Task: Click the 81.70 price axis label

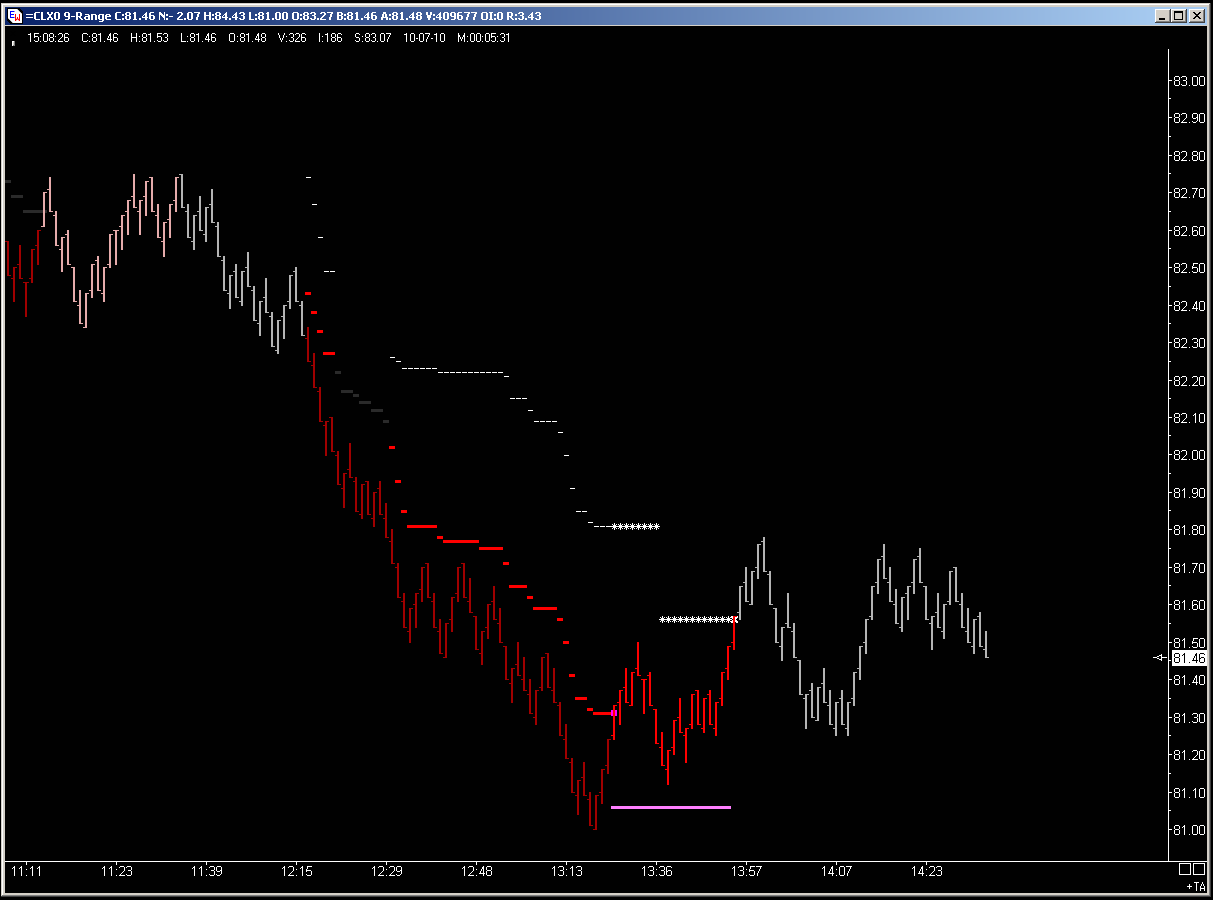Action: tap(1188, 568)
